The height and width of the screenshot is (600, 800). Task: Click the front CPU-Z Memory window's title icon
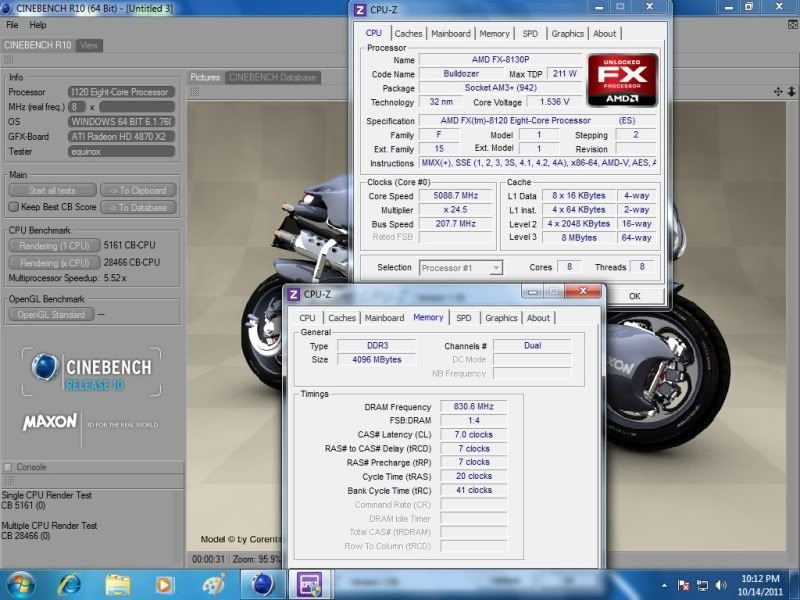tap(293, 294)
